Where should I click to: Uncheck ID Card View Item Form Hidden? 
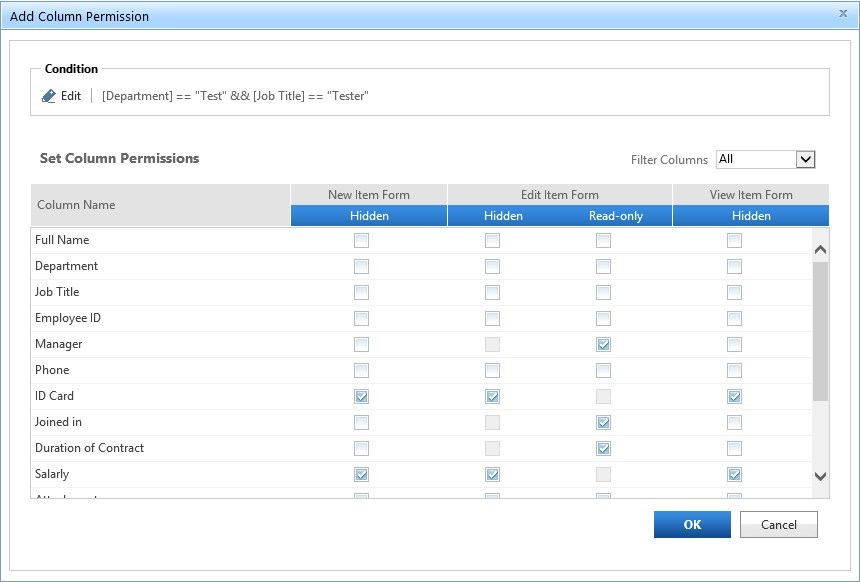pyautogui.click(x=734, y=396)
